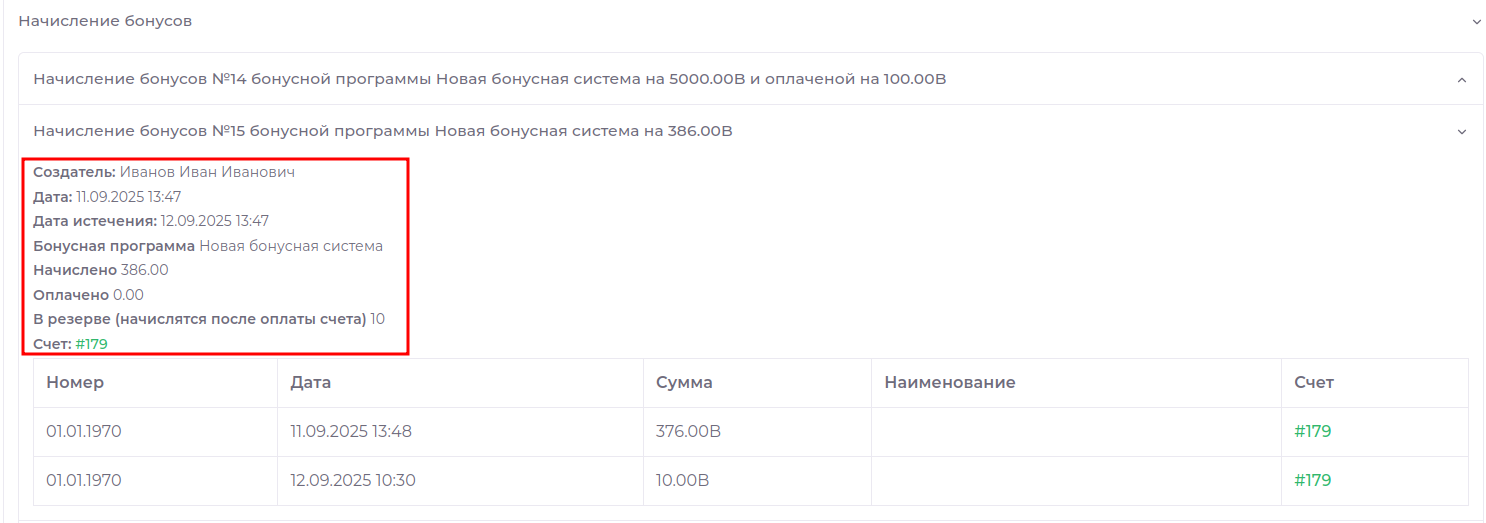Click the amount cell "376.00B"
The image size is (1486, 523).
tap(688, 432)
